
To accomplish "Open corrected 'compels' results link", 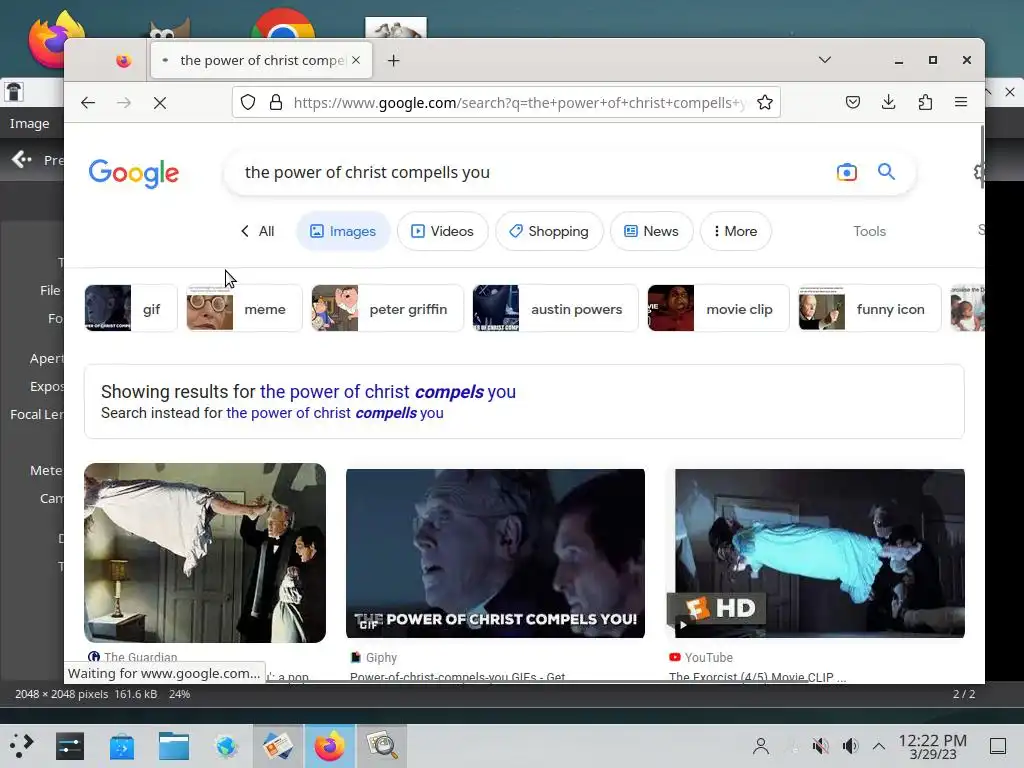I will click(x=388, y=392).
